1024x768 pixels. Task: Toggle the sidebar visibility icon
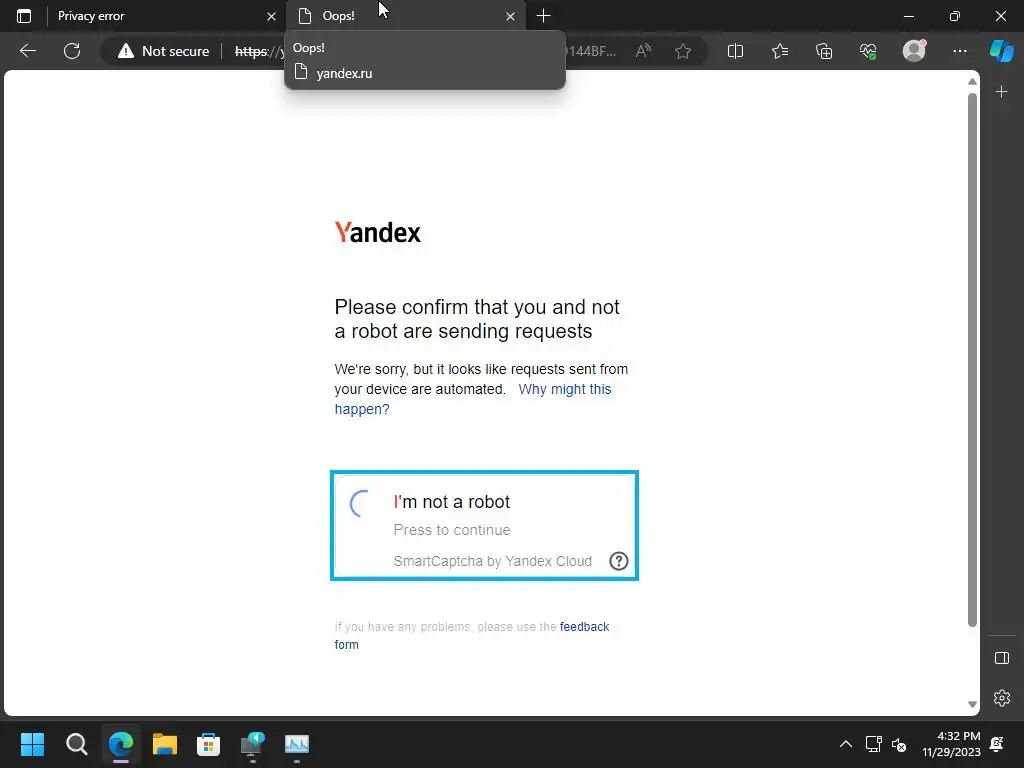(1002, 658)
